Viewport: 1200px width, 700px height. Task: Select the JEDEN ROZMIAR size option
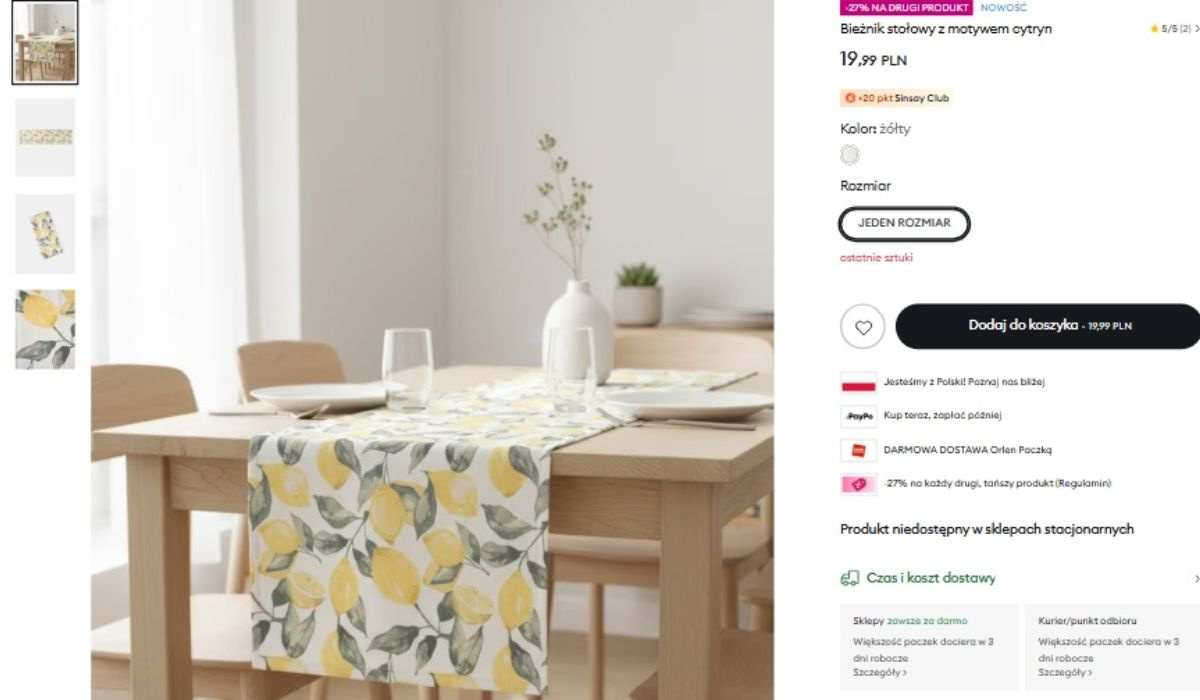(x=904, y=223)
